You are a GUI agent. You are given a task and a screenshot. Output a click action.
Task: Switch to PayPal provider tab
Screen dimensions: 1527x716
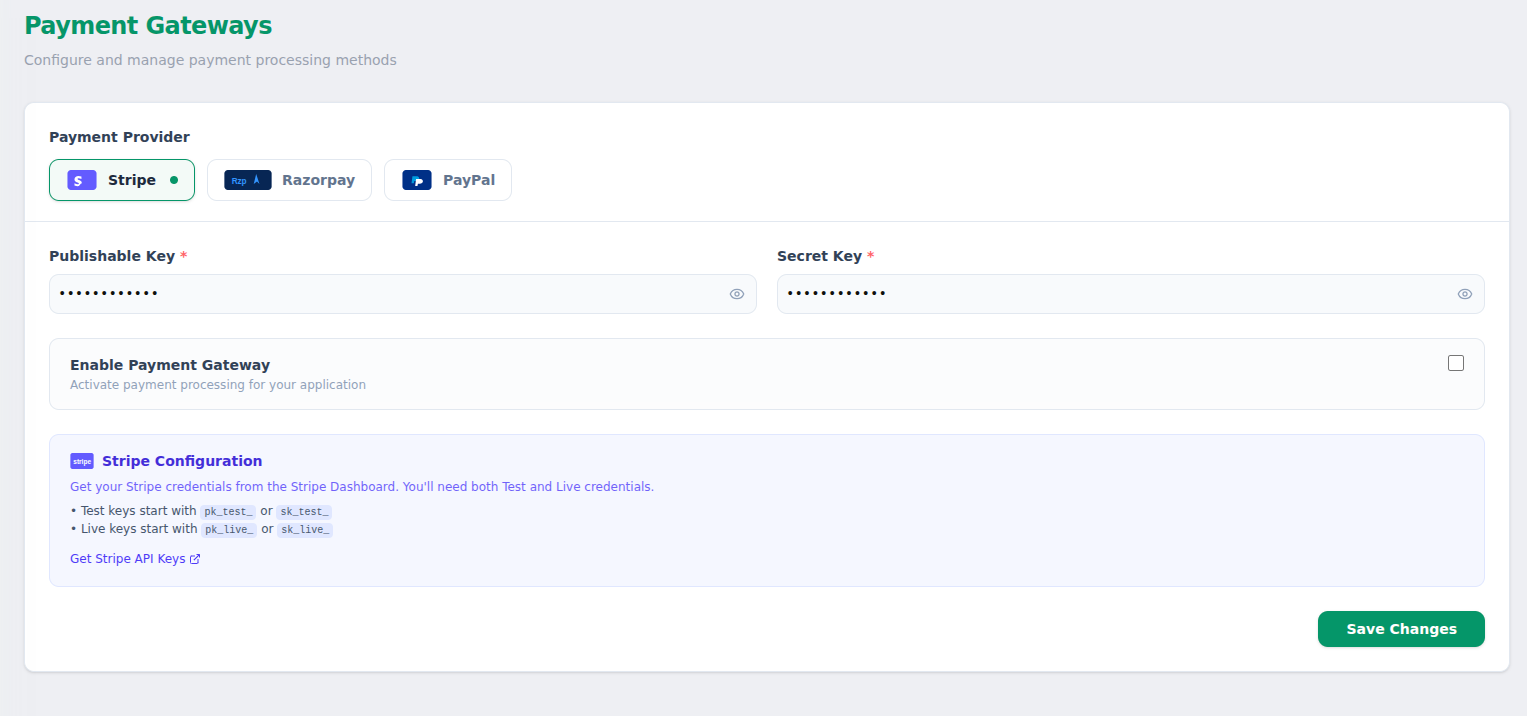point(448,180)
